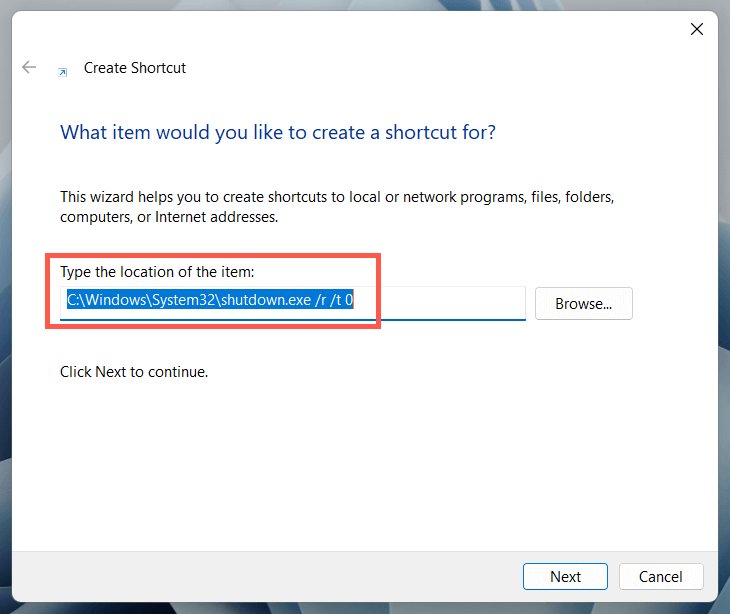This screenshot has width=730, height=614.
Task: Click the "Type the location of the item" label
Action: tap(159, 272)
